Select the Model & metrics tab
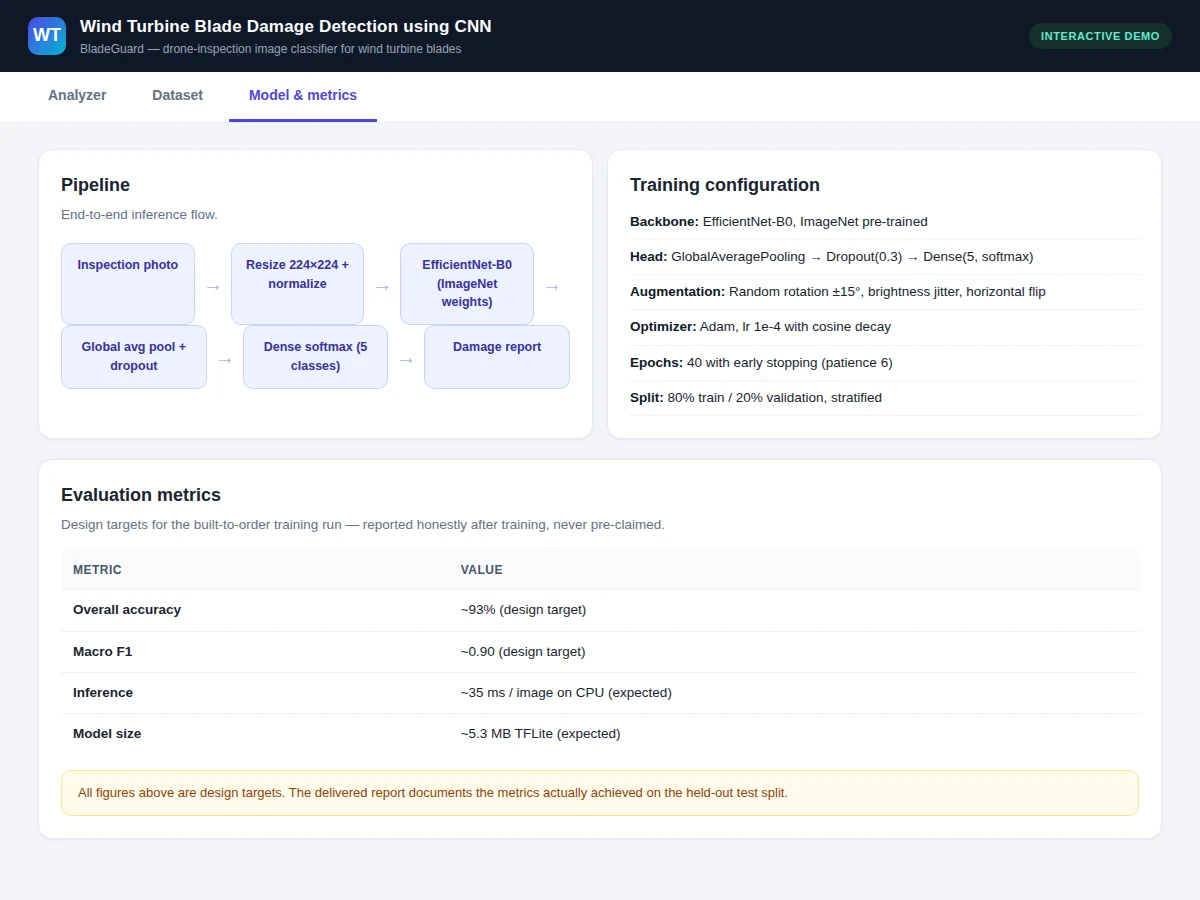 click(x=303, y=96)
